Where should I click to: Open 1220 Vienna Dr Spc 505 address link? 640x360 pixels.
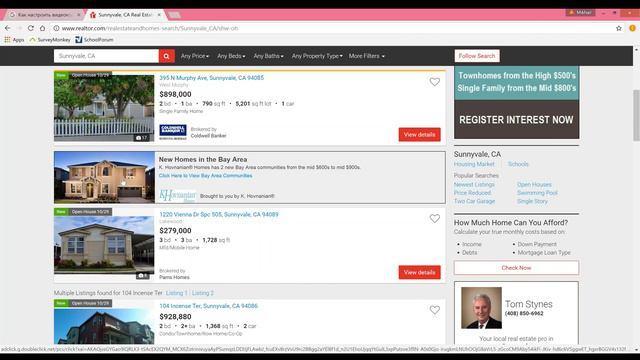[x=219, y=214]
